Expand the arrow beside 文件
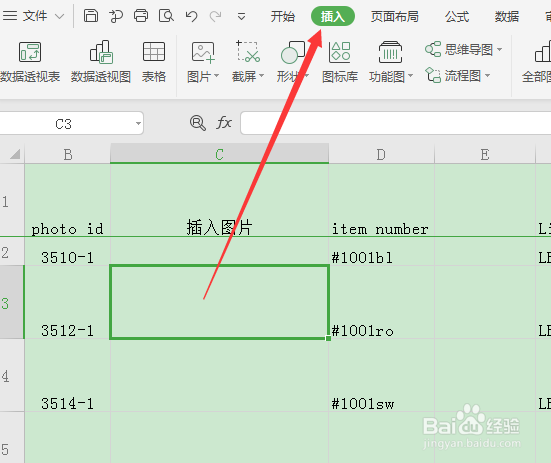The width and height of the screenshot is (551, 463). coord(59,16)
